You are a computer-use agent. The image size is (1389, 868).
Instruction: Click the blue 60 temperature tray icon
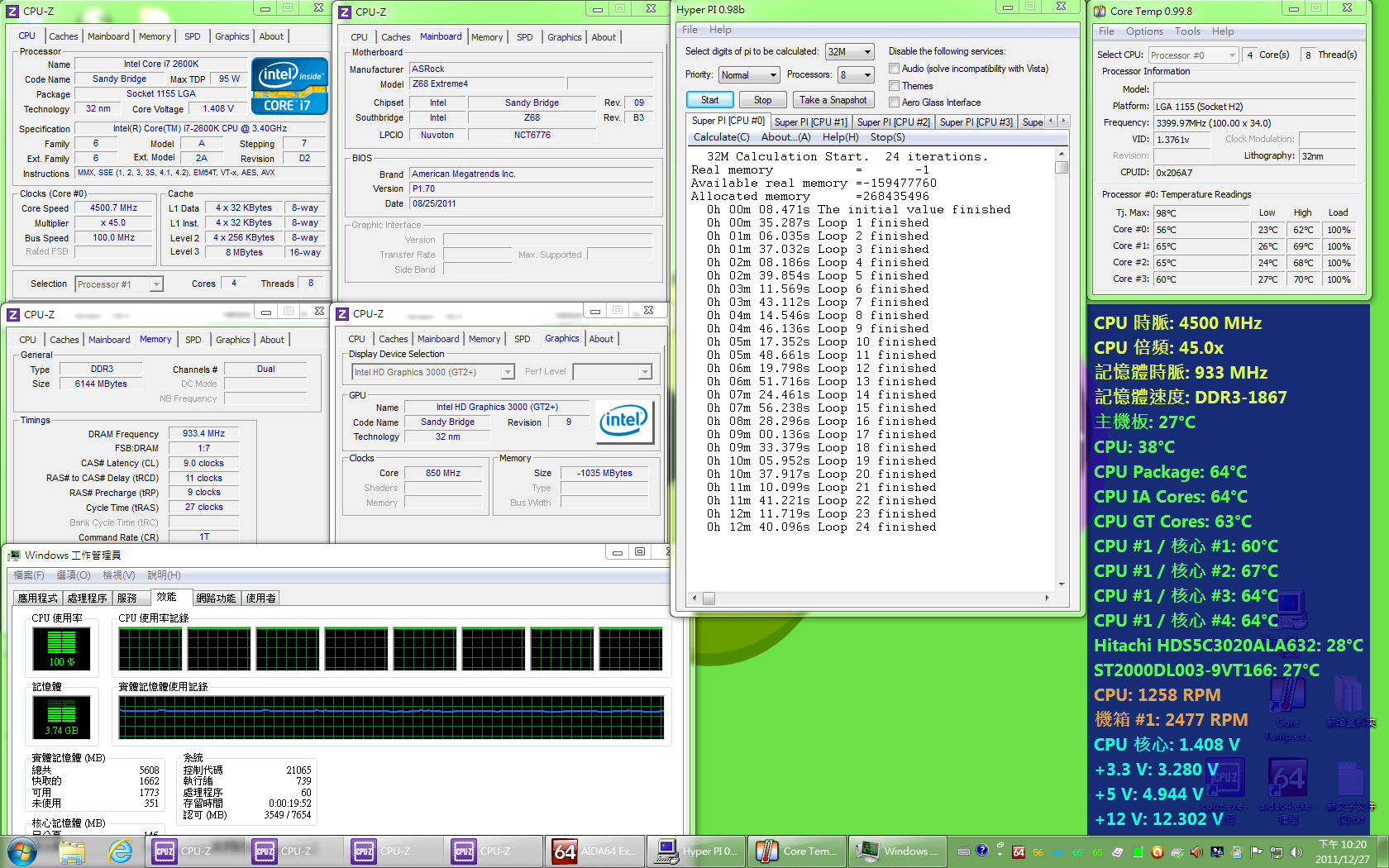click(1057, 852)
